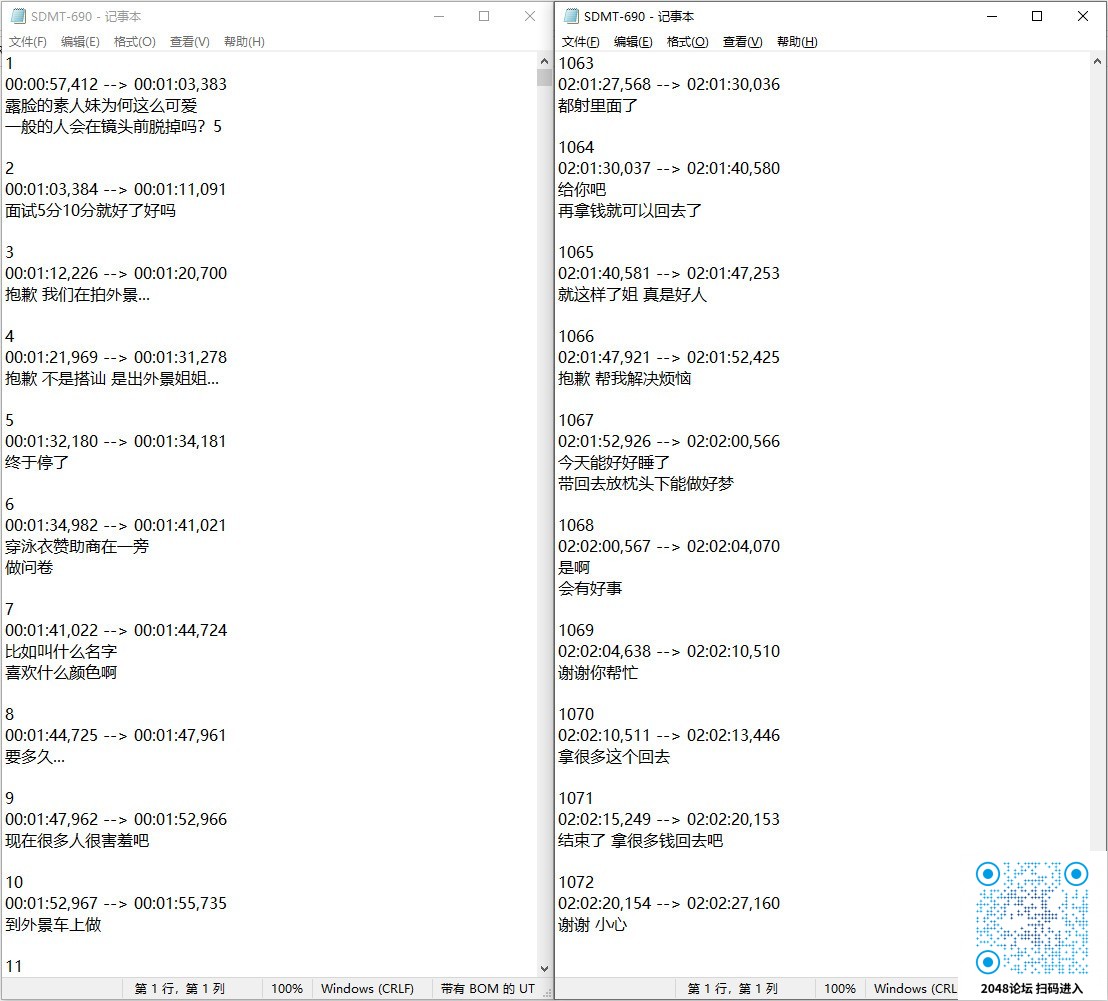
Task: Open 帮助(H) menu in left Notepad window
Action: tap(244, 42)
